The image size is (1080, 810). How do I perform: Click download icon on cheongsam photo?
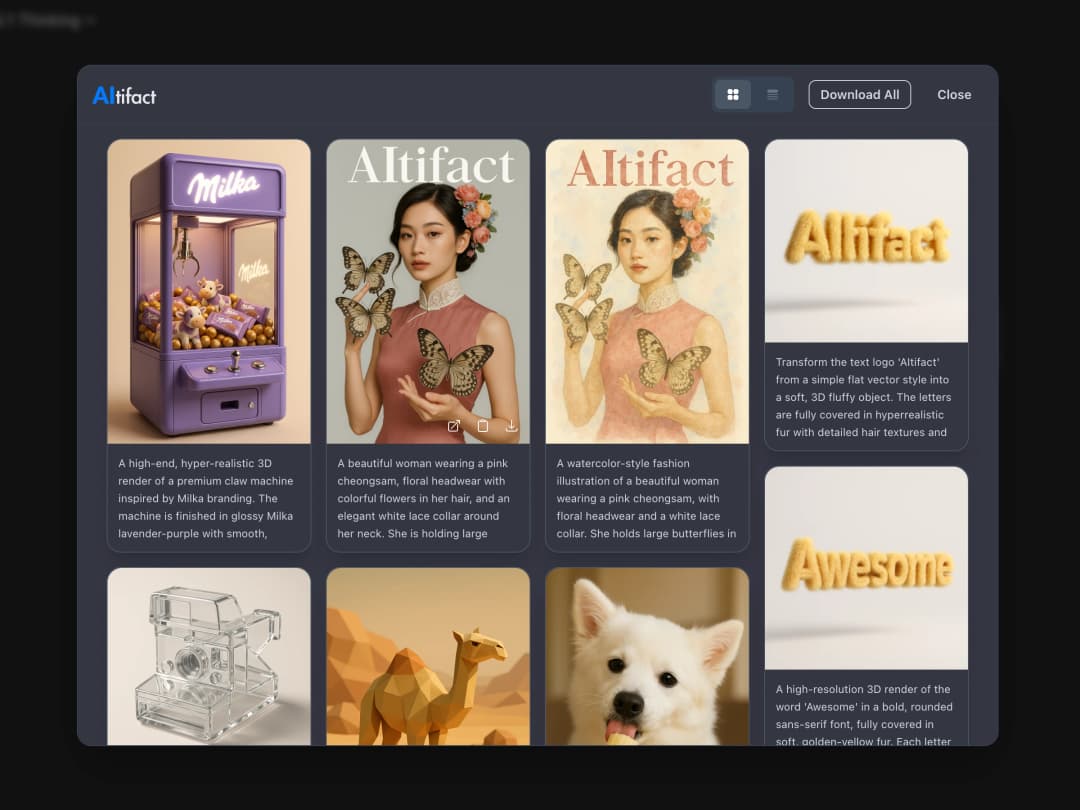coord(511,426)
